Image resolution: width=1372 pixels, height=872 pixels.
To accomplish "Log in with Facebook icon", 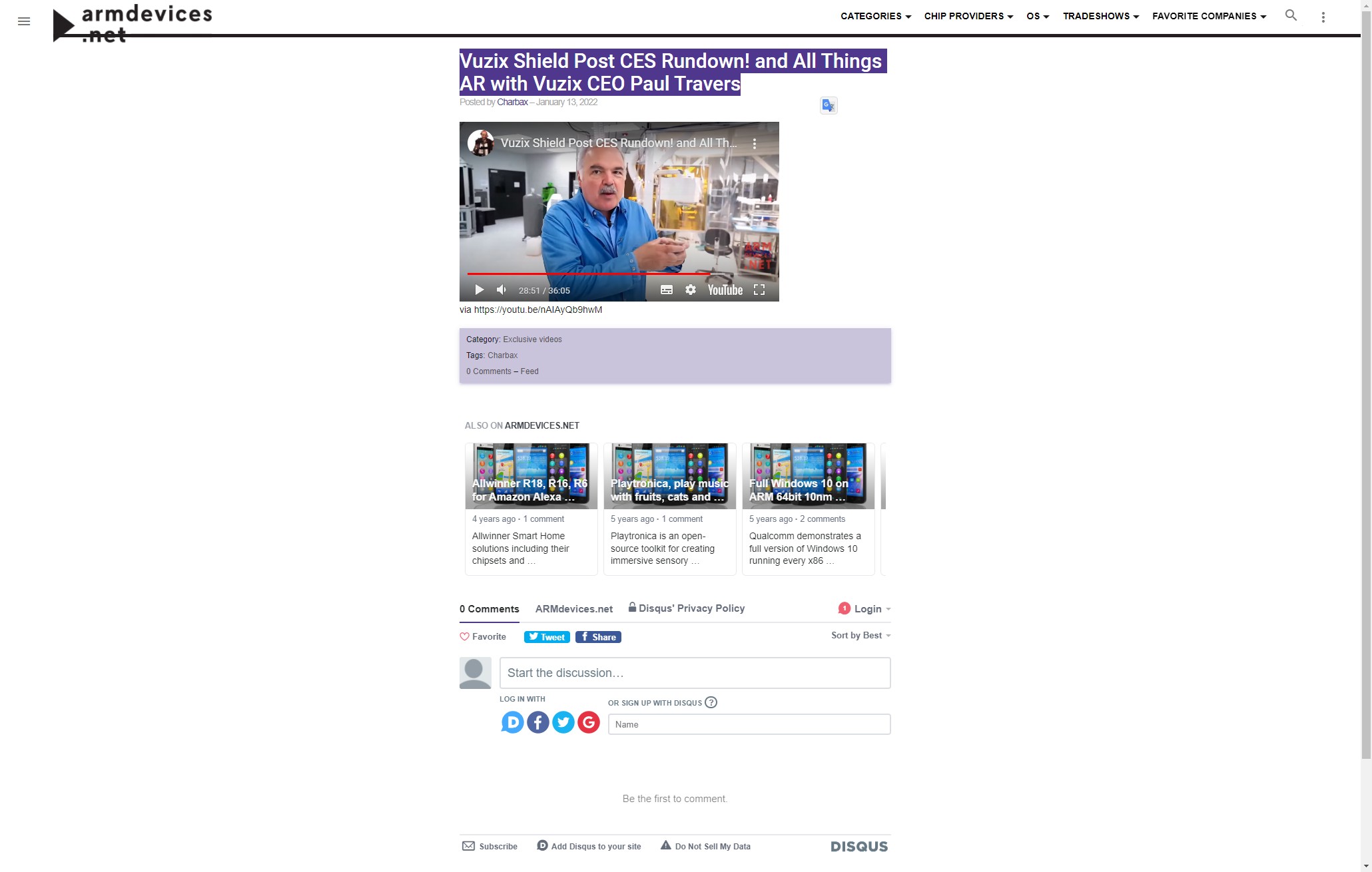I will click(538, 722).
